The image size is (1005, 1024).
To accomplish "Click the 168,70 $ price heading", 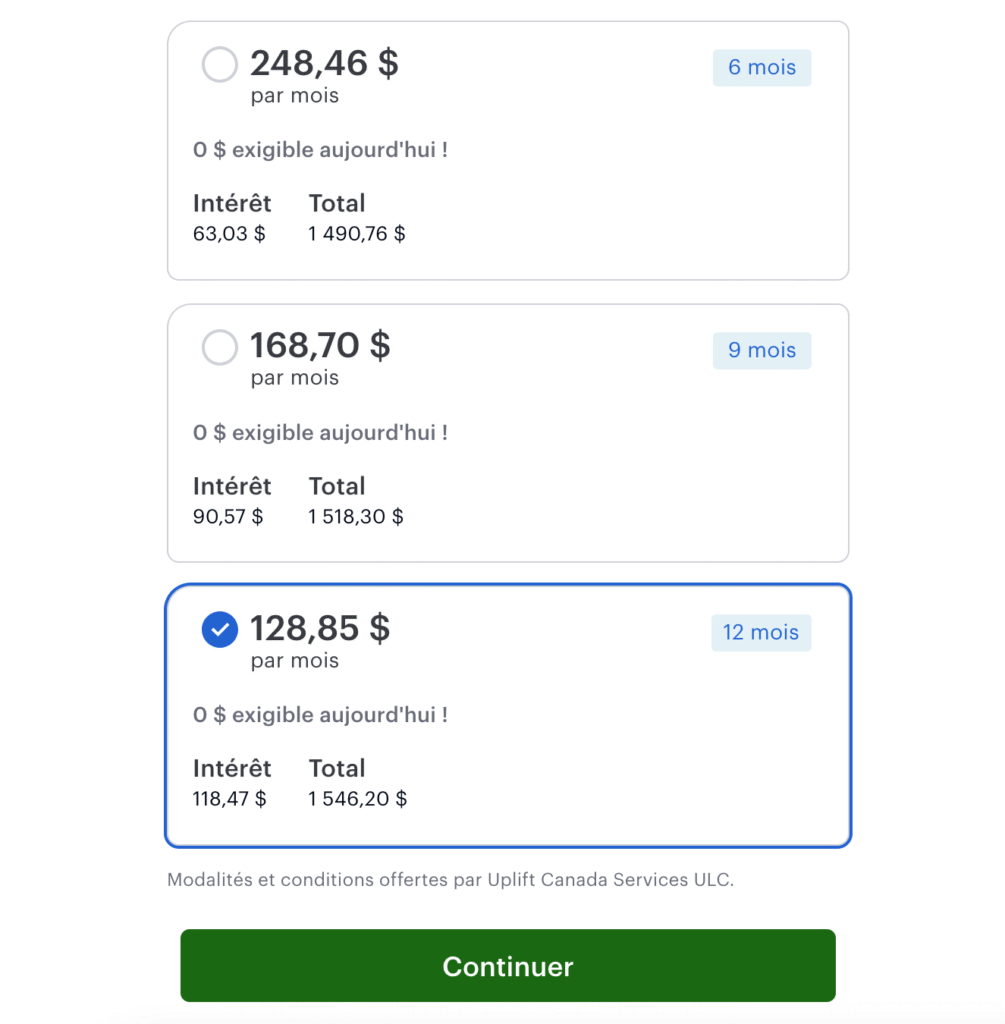I will tap(320, 346).
